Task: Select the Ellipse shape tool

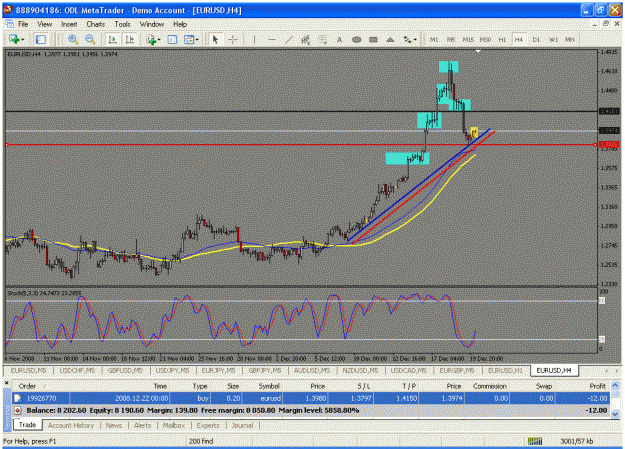Action: (356, 39)
